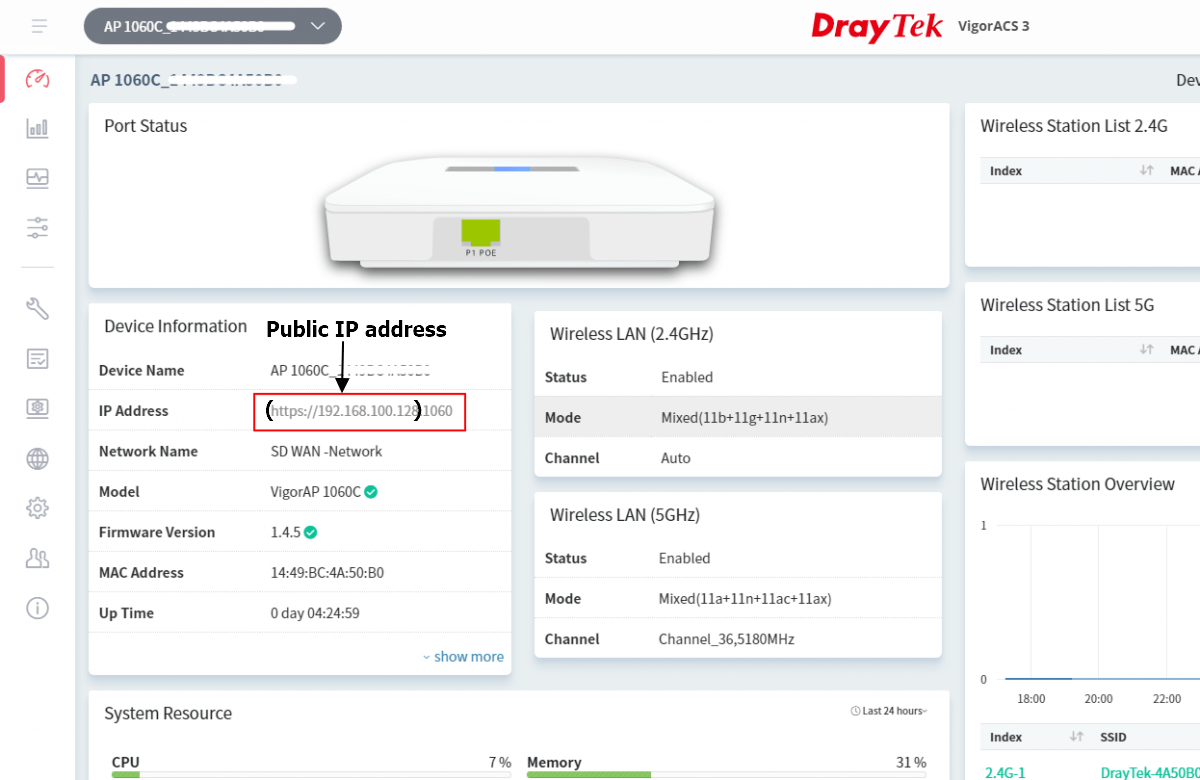Click the CPU usage progress bar
1200x780 pixels.
click(x=310, y=775)
